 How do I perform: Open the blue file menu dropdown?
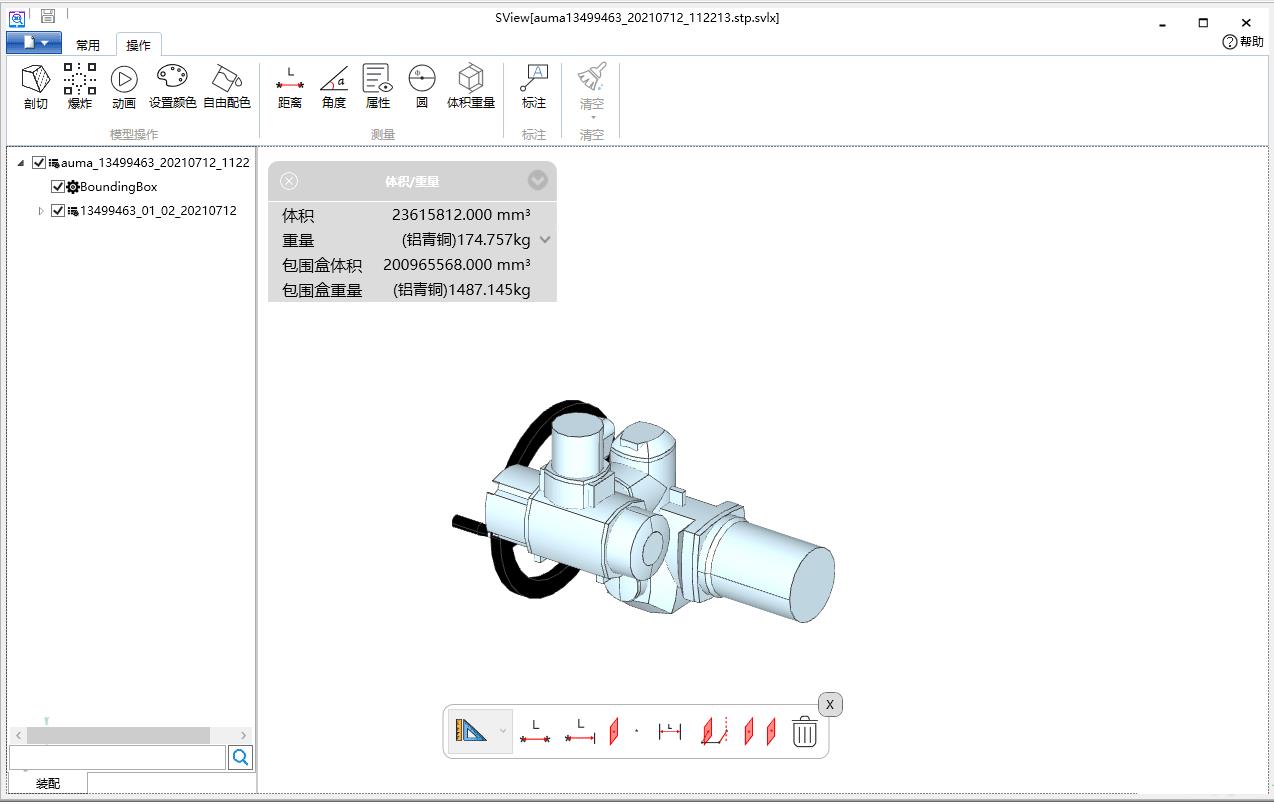click(x=33, y=43)
